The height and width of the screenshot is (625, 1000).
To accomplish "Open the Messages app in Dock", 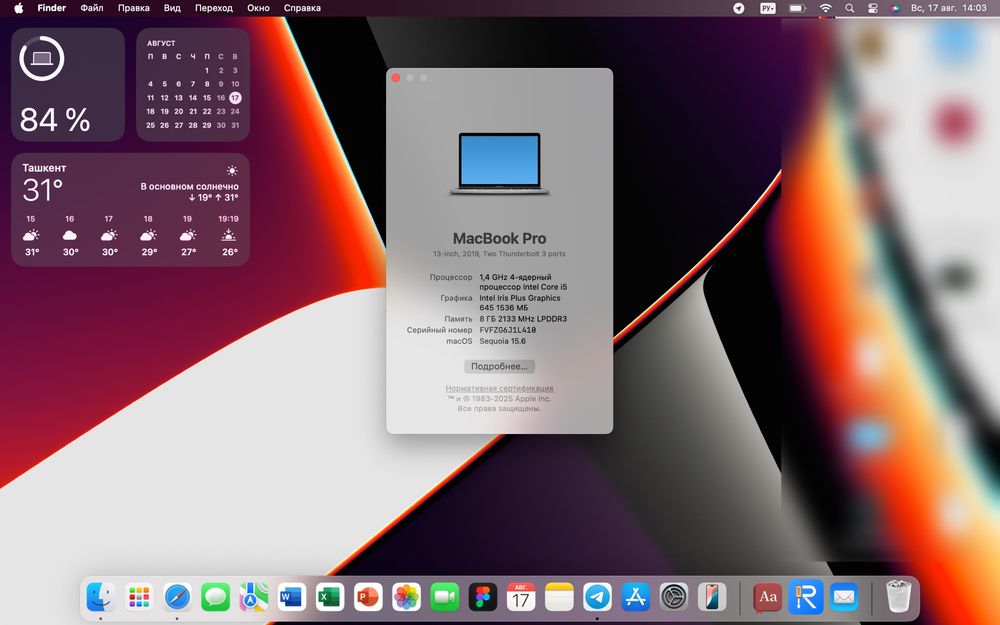I will click(216, 598).
